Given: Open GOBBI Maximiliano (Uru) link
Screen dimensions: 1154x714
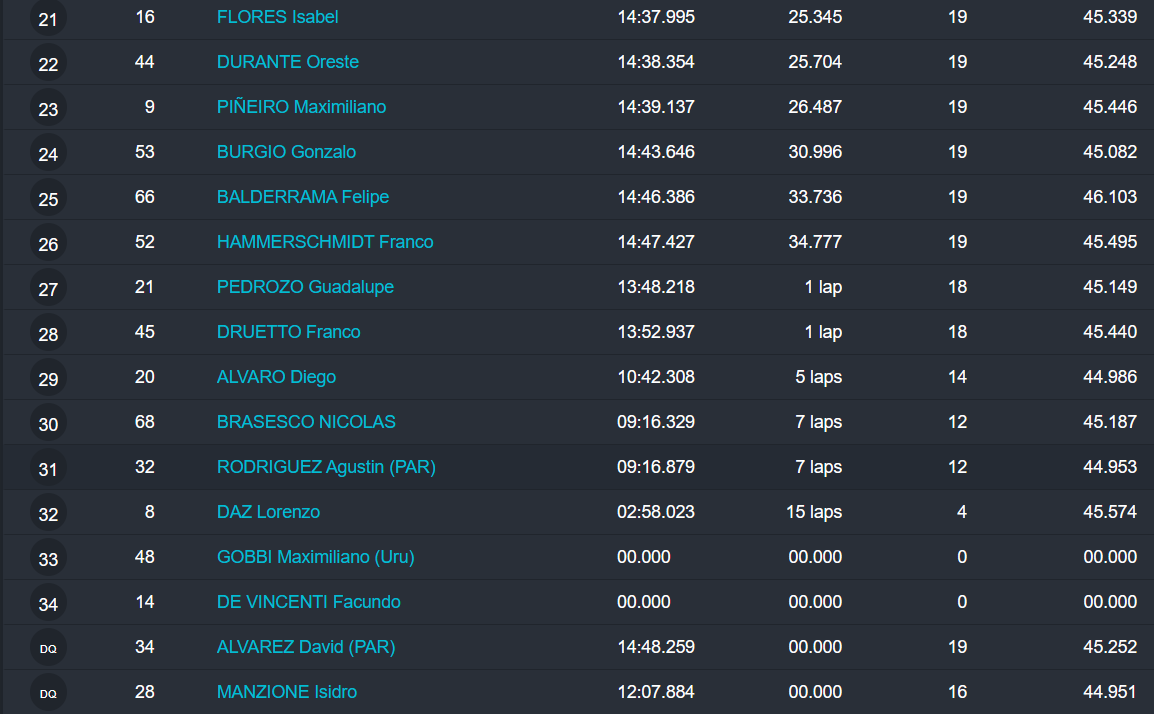Looking at the screenshot, I should click(x=315, y=557).
